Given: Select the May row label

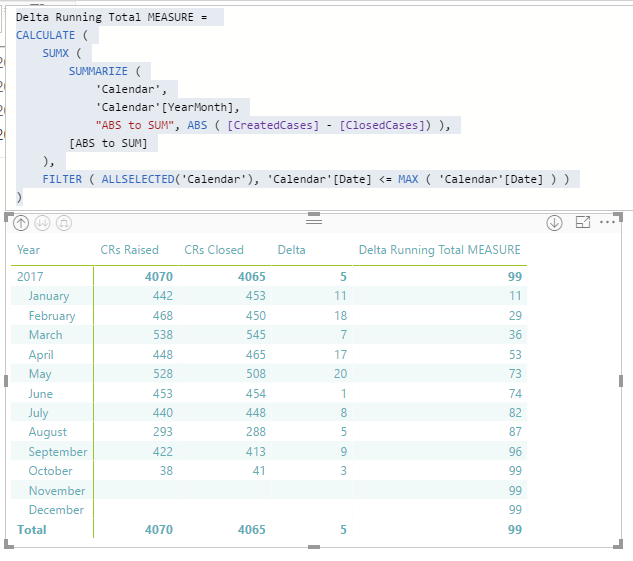Looking at the screenshot, I should coord(40,374).
